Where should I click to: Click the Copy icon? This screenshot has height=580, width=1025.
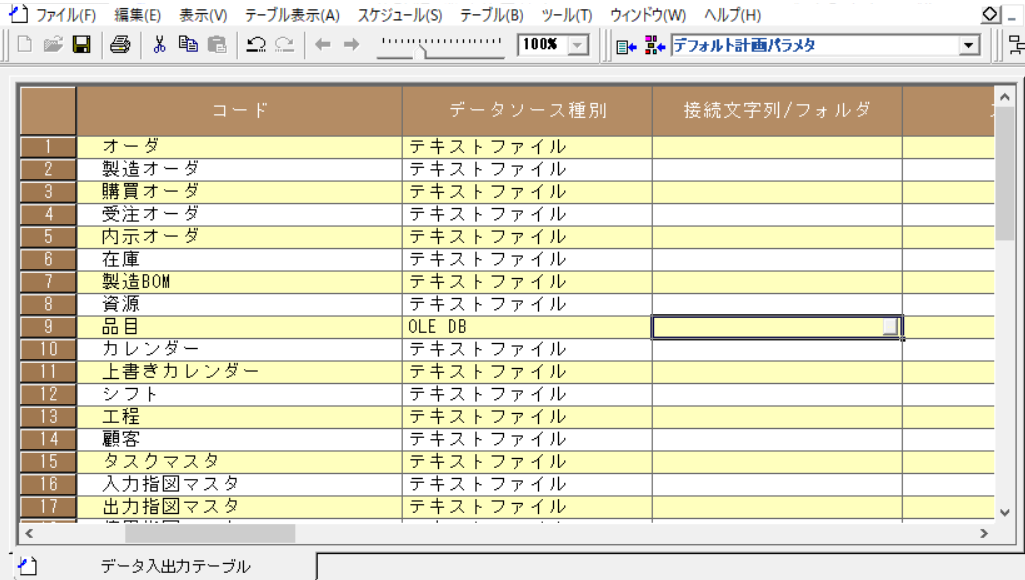pos(188,44)
